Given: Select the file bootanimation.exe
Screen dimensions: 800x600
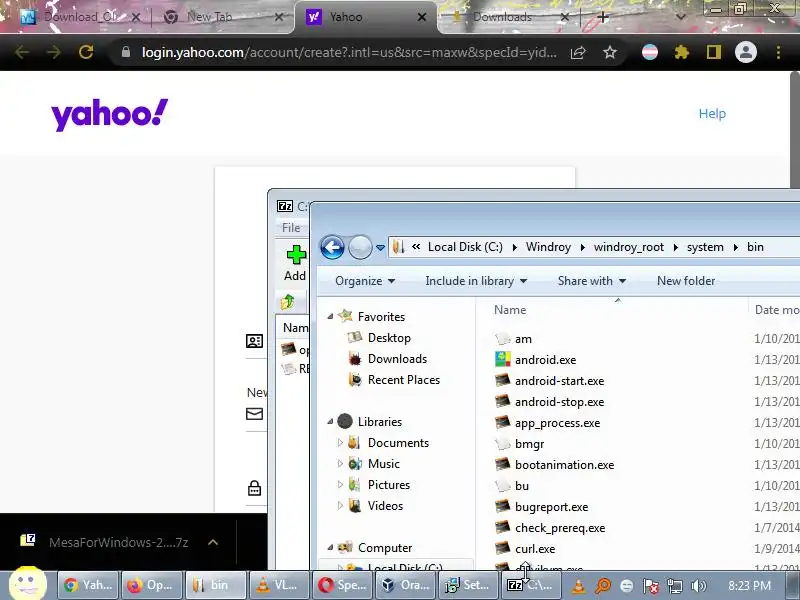Looking at the screenshot, I should [564, 465].
